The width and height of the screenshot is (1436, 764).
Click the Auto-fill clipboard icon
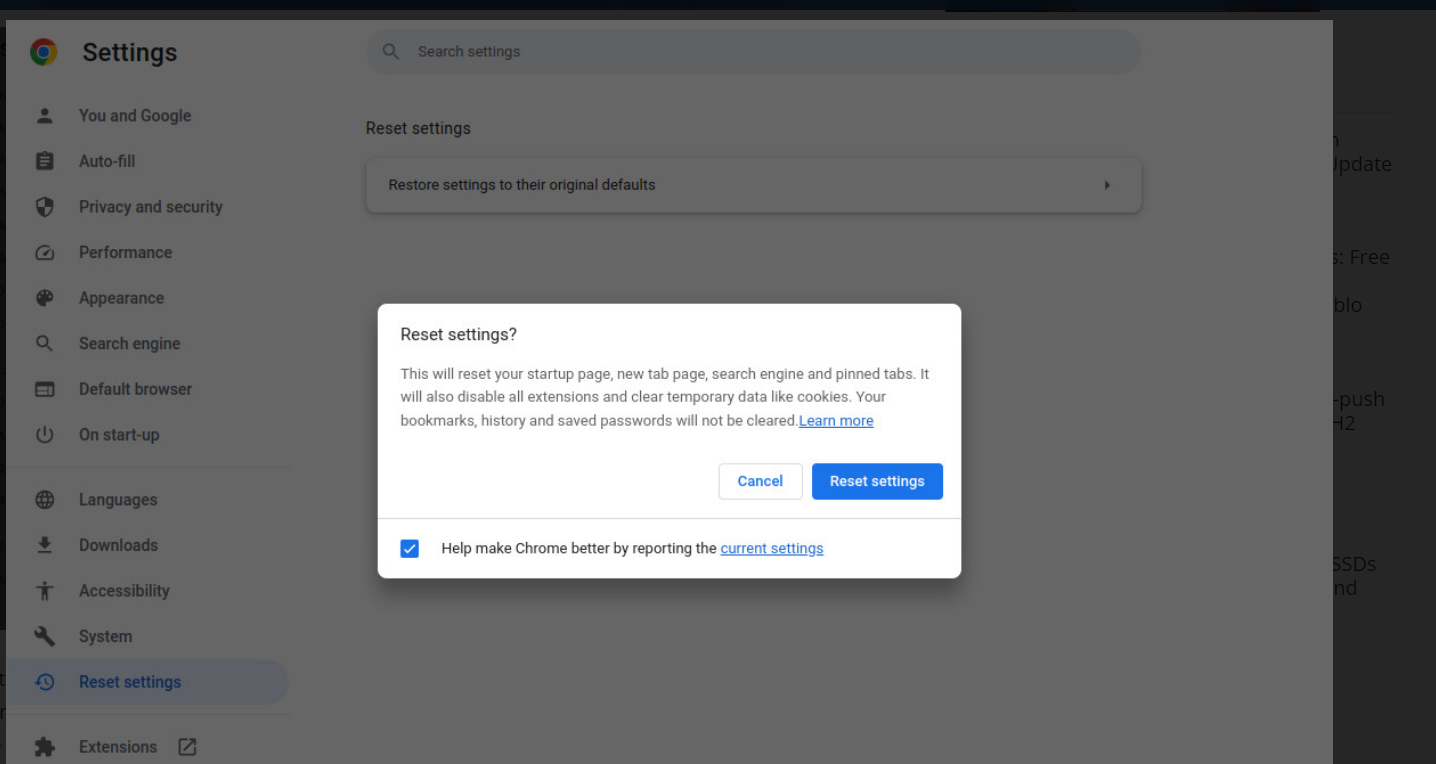[x=44, y=161]
